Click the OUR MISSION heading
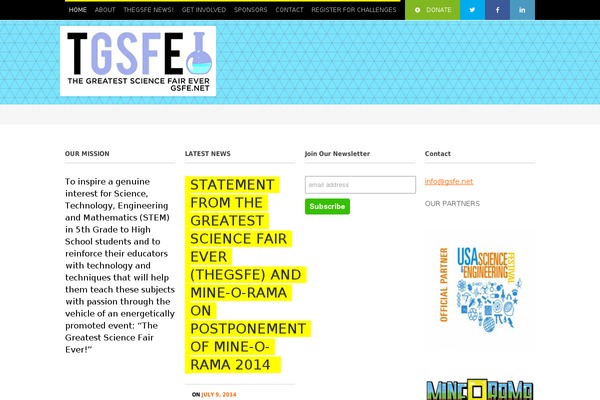 pyautogui.click(x=87, y=154)
